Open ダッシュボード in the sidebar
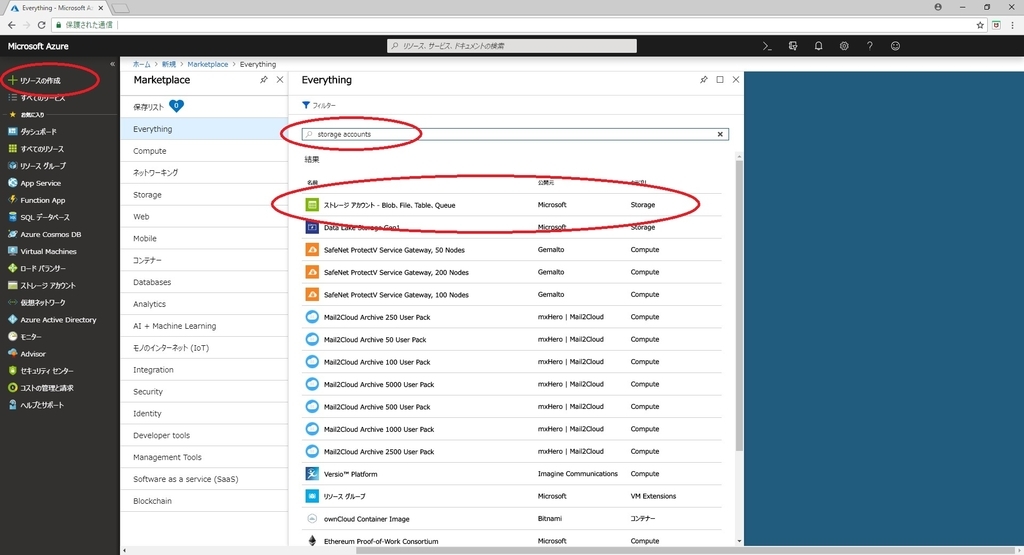 pos(33,132)
